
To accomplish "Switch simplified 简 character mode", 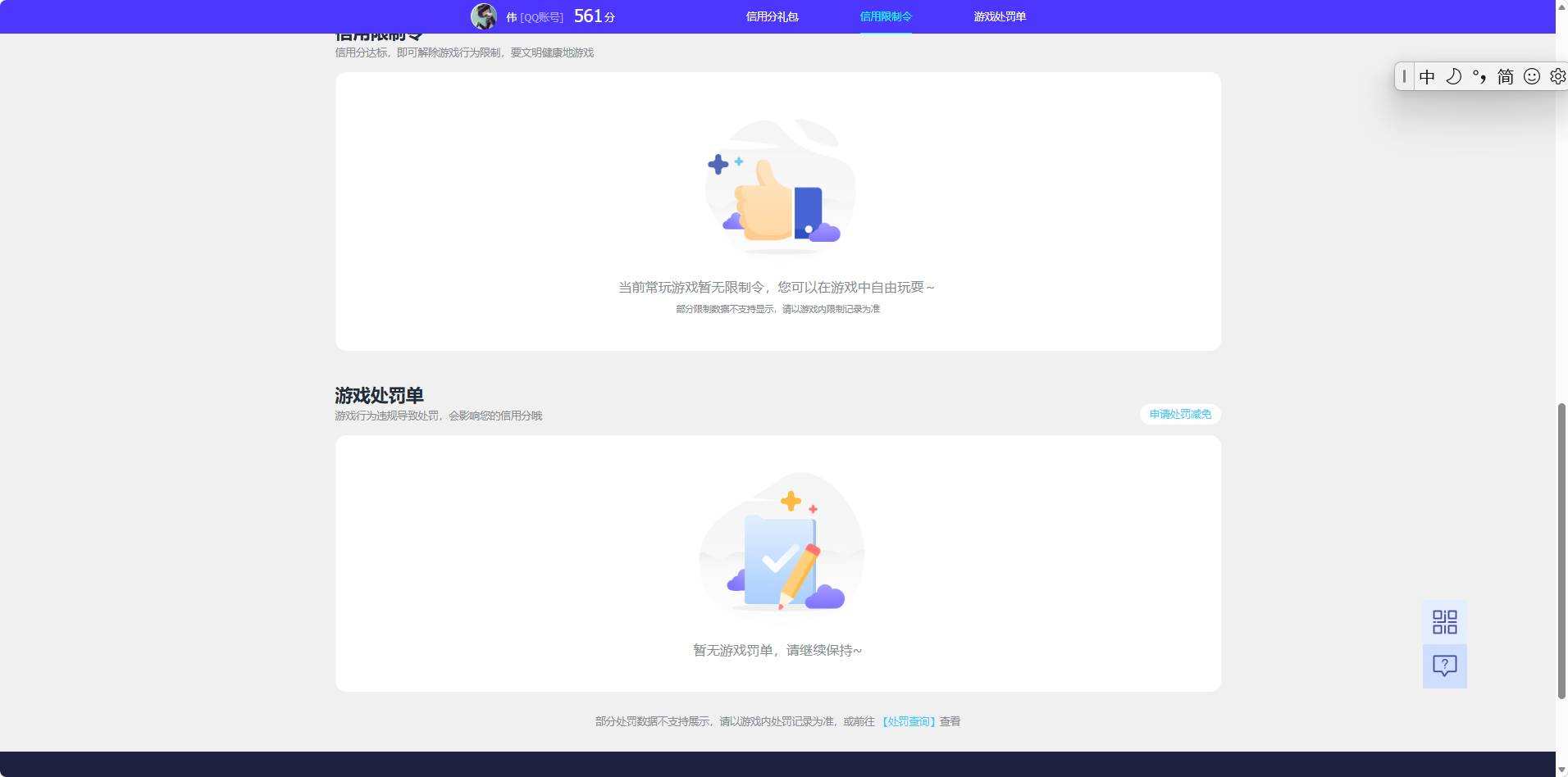I will [1505, 76].
